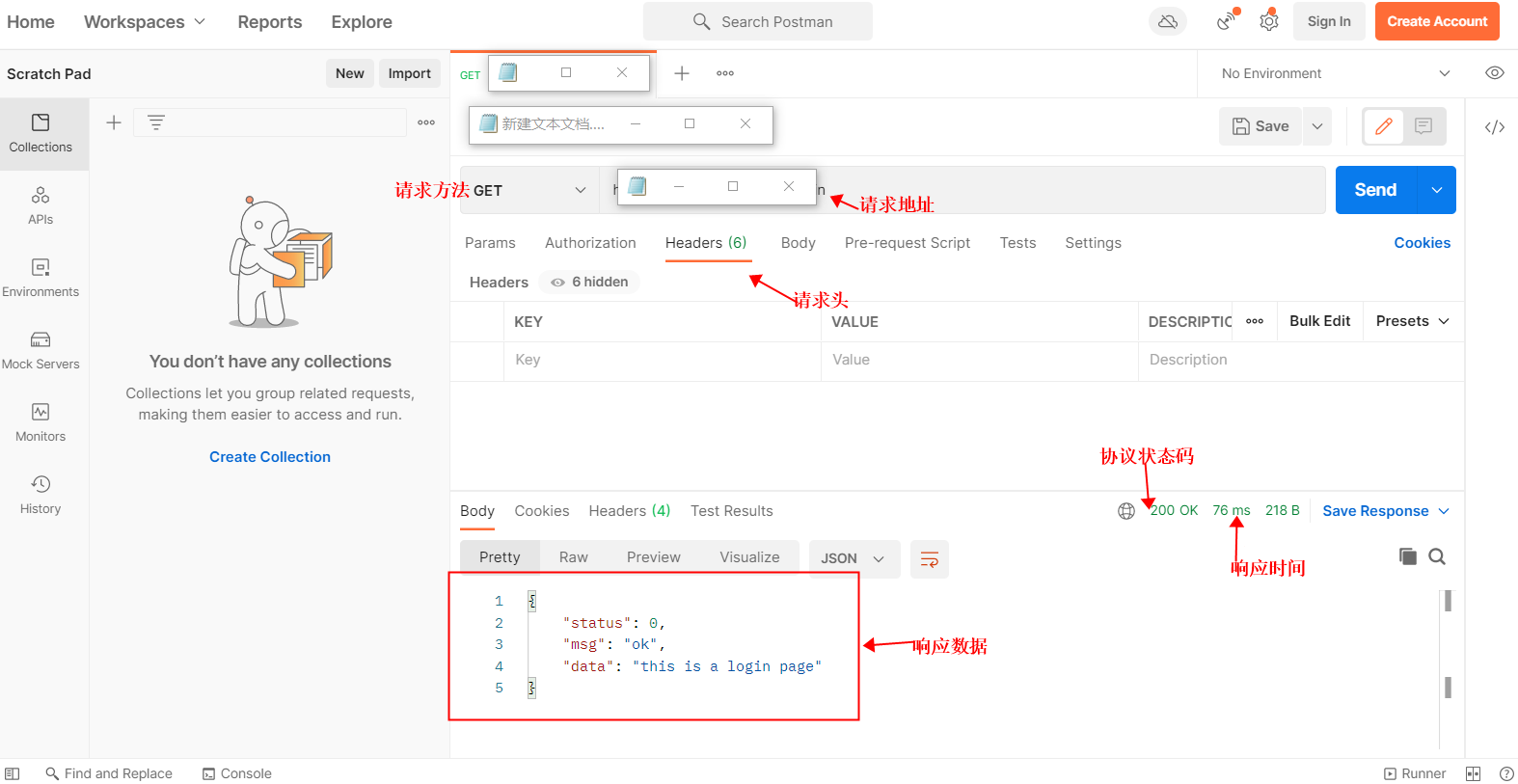
Task: Open Find and Replace in status bar
Action: pyautogui.click(x=109, y=773)
